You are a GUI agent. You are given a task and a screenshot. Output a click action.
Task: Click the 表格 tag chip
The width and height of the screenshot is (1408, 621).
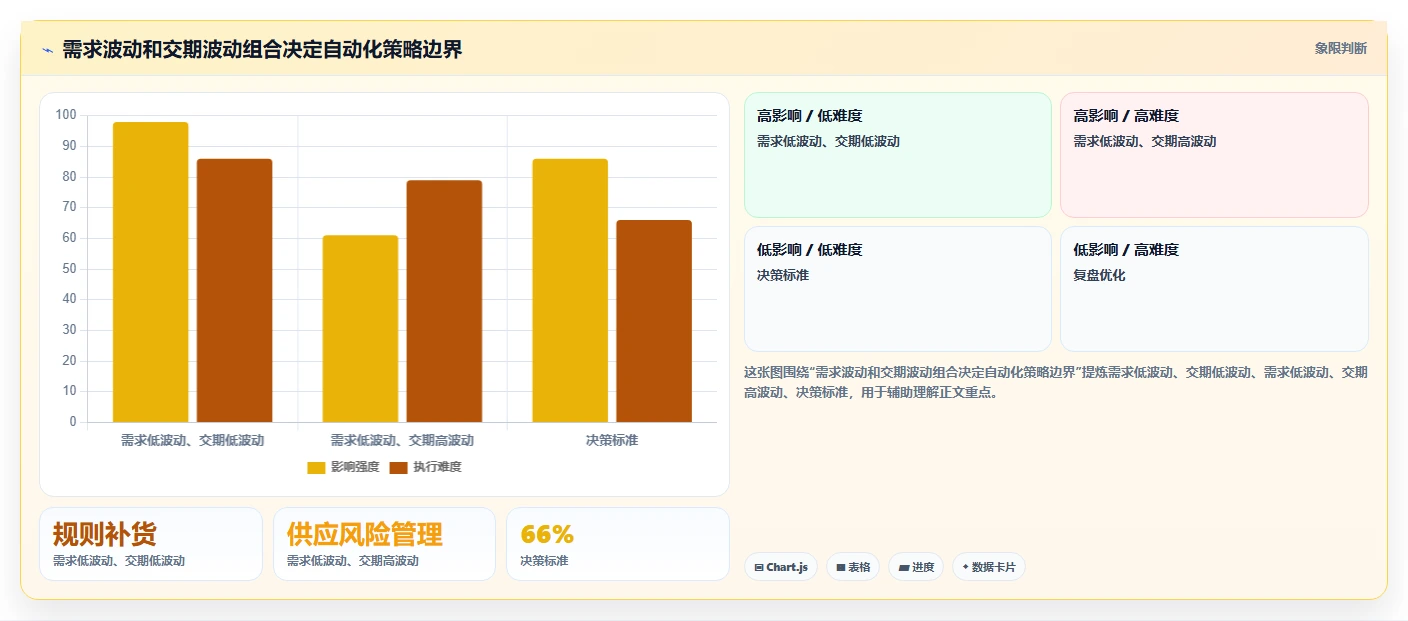pos(853,567)
